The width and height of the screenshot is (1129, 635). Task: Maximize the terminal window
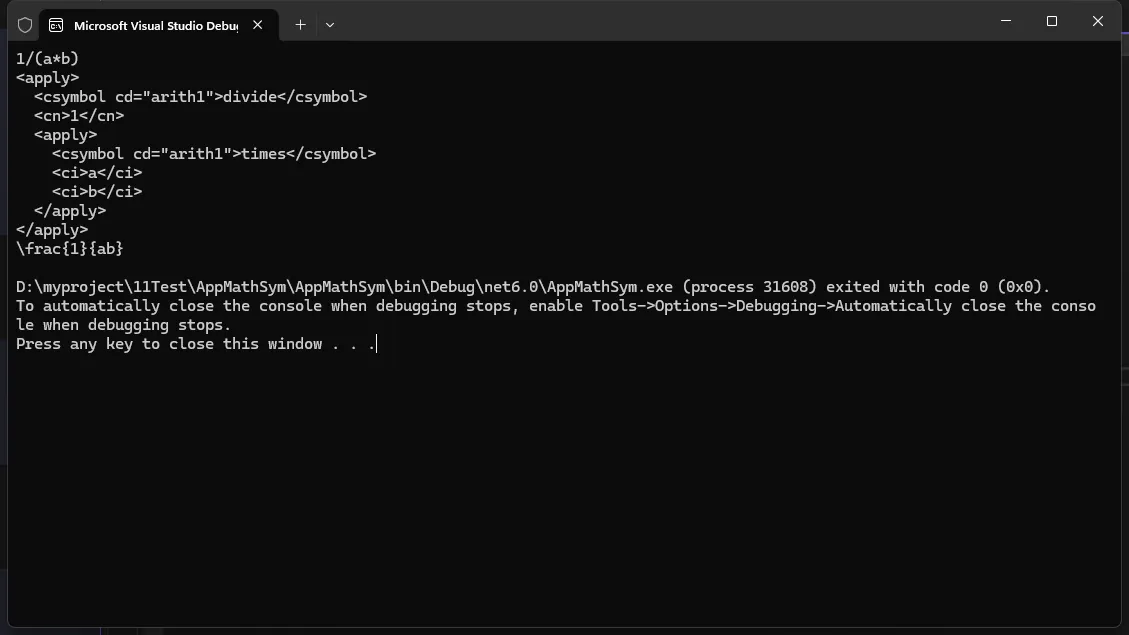pyautogui.click(x=1052, y=21)
